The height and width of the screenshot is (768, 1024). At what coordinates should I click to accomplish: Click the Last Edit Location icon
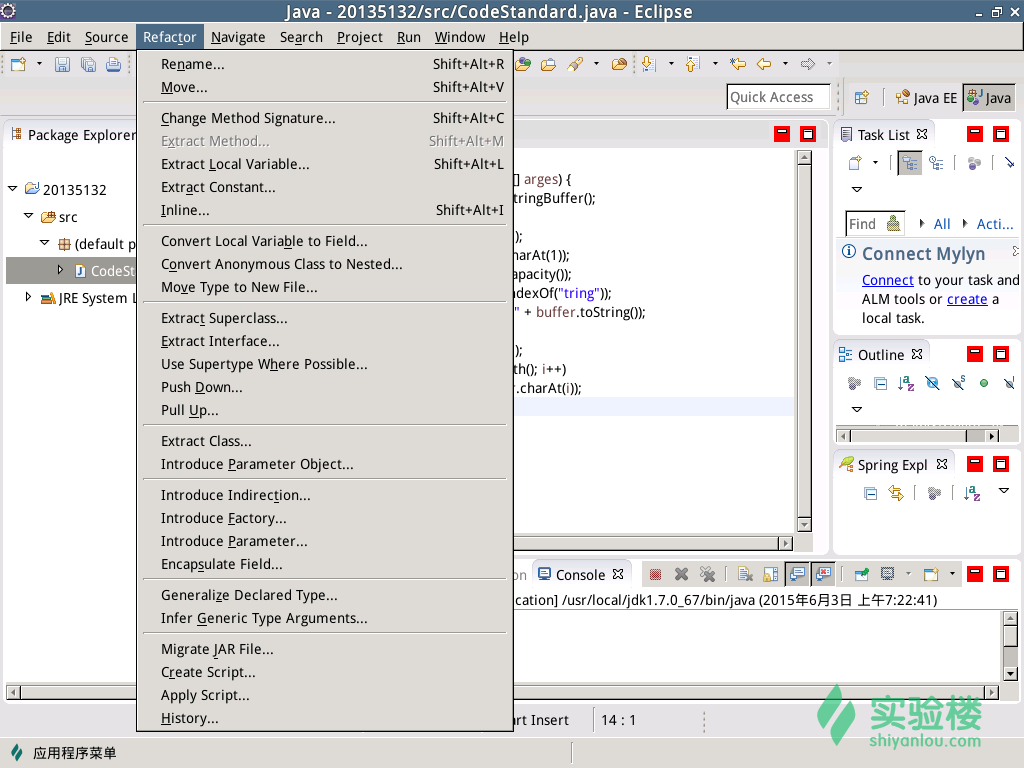point(738,64)
